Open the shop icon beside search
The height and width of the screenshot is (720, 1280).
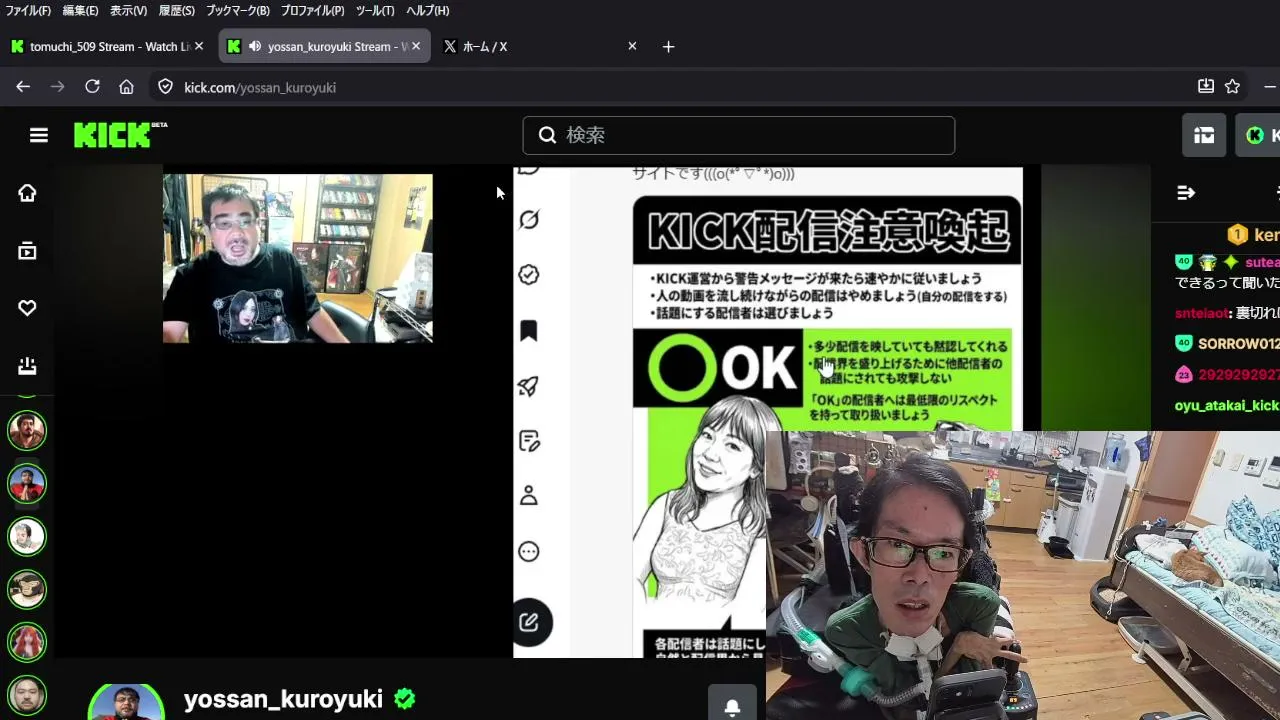[1204, 135]
